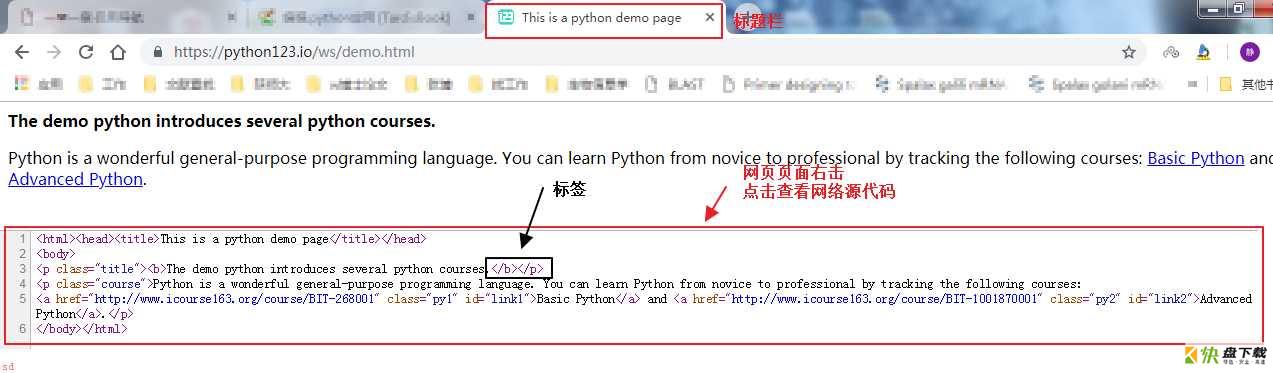Open the 其他书签 bookmarks folder
The height and width of the screenshot is (373, 1273).
click(x=1246, y=85)
